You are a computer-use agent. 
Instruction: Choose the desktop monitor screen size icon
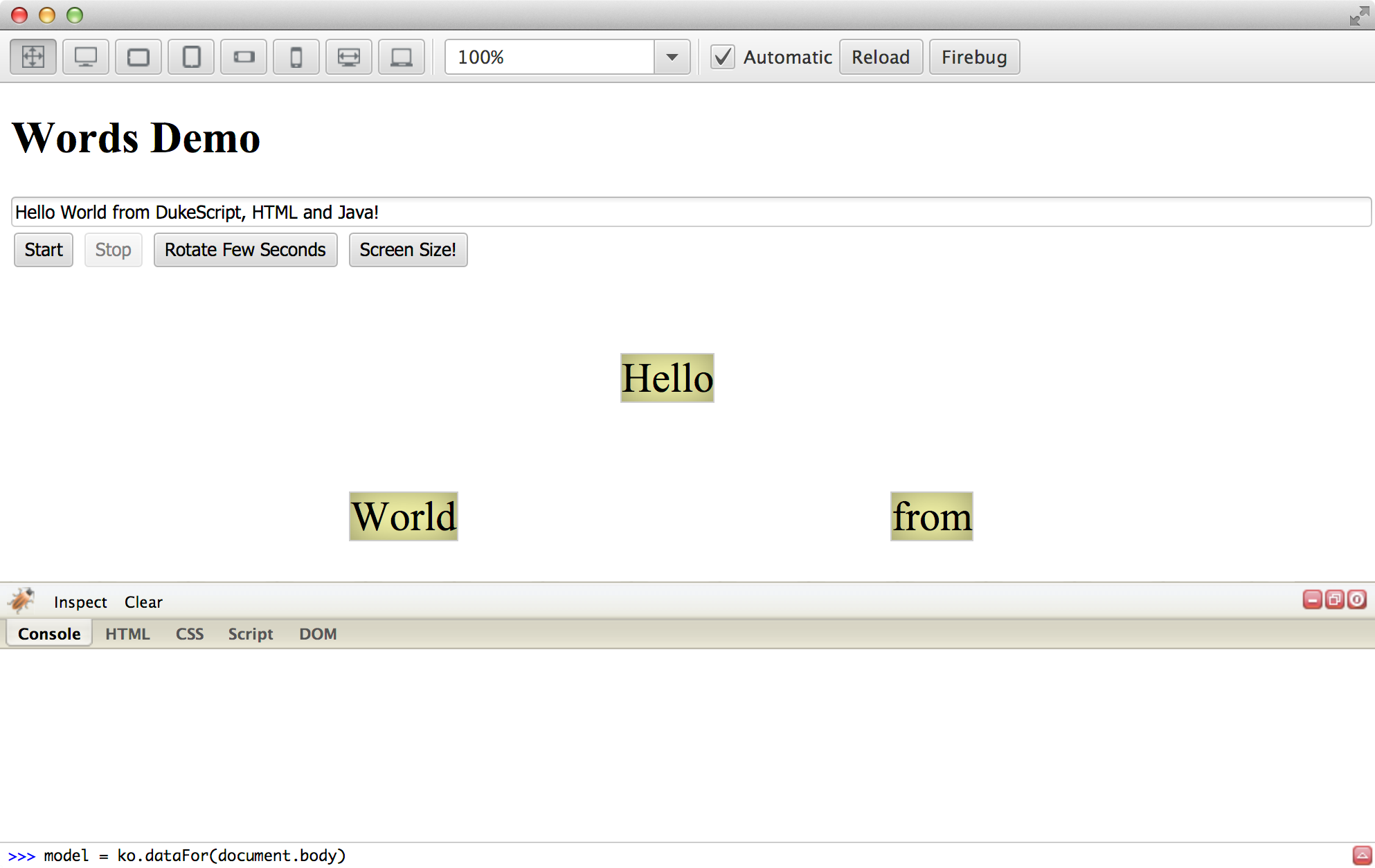point(86,57)
